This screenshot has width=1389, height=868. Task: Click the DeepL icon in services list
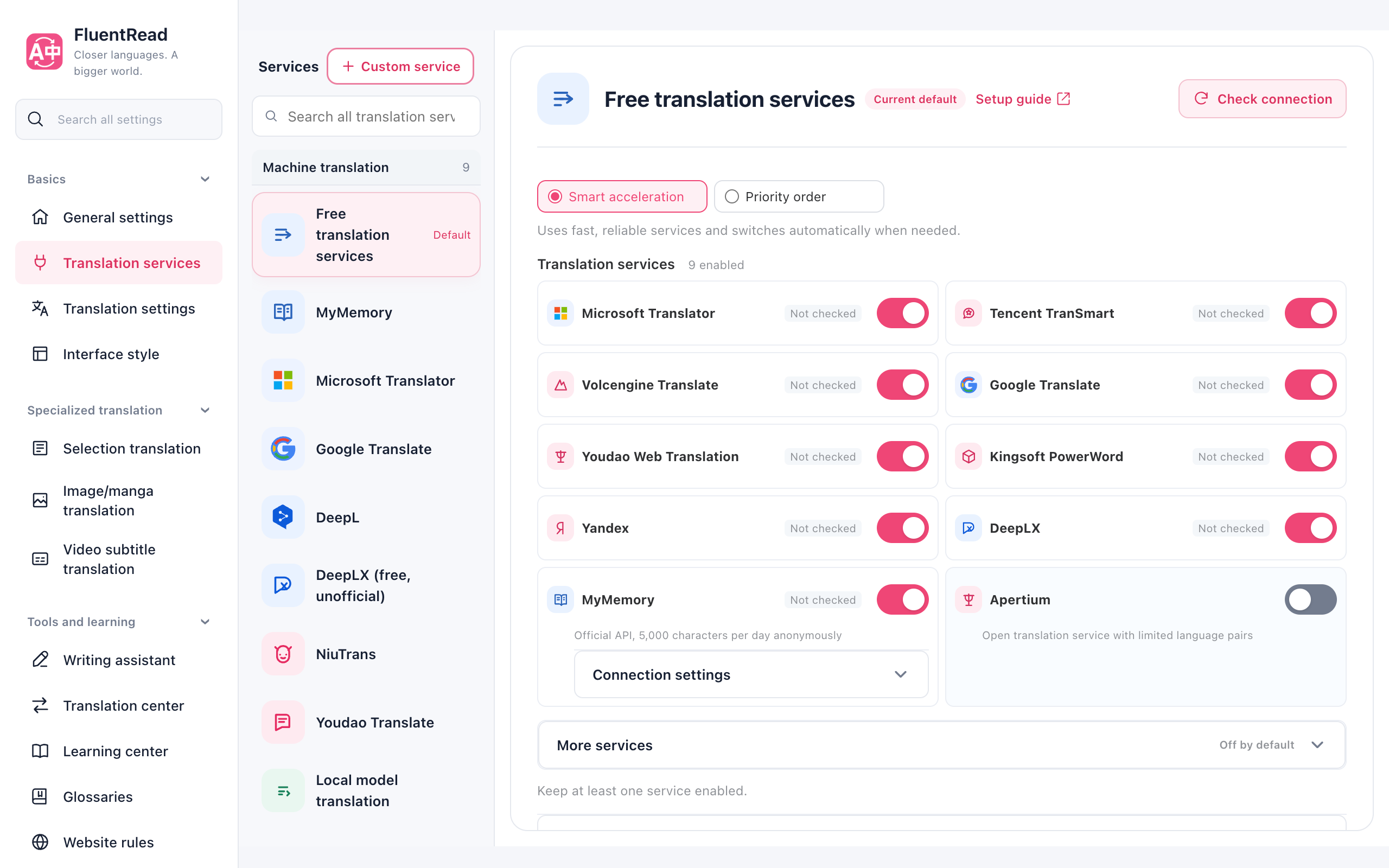283,516
